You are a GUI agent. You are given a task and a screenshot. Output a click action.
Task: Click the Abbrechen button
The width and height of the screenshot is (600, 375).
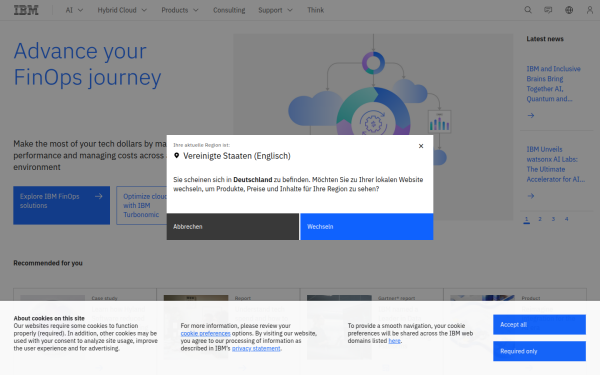(233, 227)
